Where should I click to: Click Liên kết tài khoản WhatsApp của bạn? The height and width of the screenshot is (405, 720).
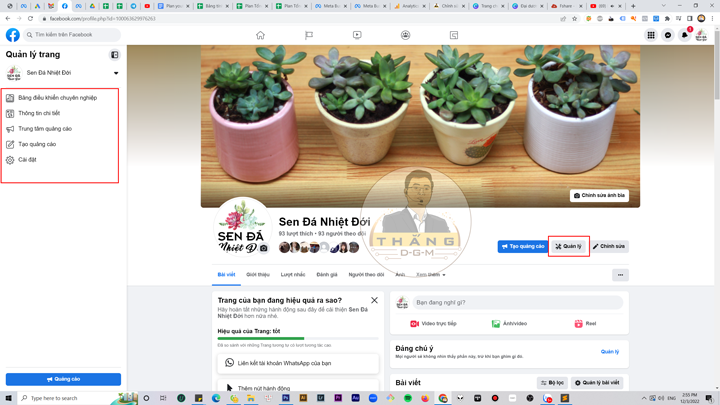click(x=298, y=363)
